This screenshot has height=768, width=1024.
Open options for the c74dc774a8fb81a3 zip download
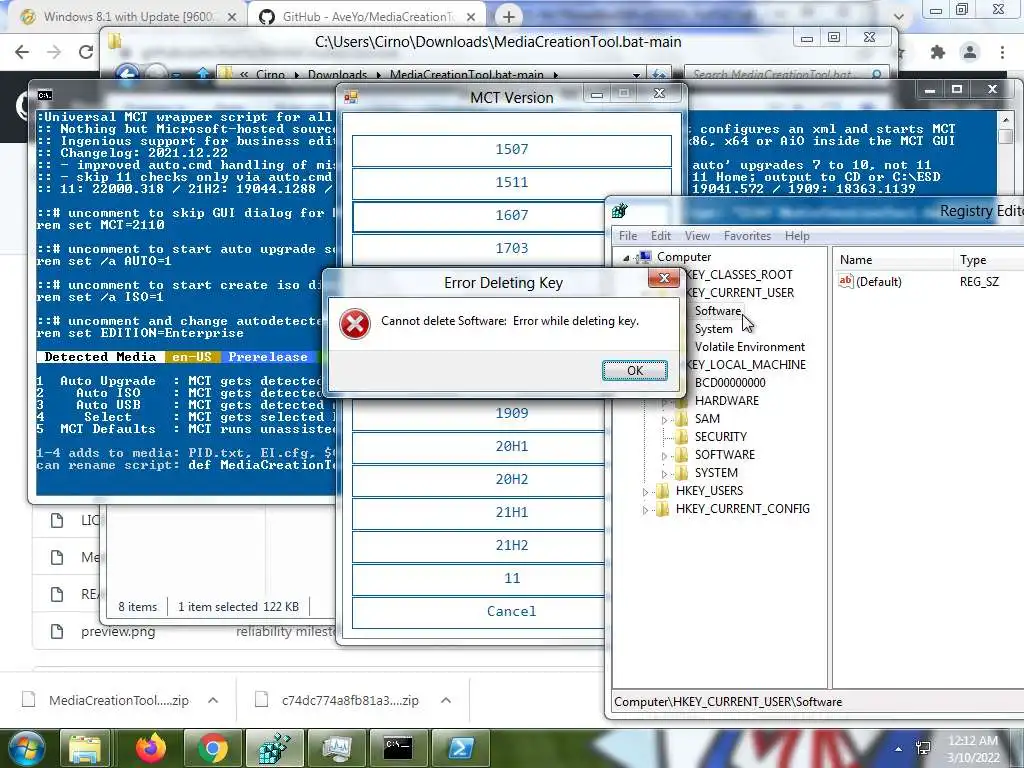click(x=446, y=700)
